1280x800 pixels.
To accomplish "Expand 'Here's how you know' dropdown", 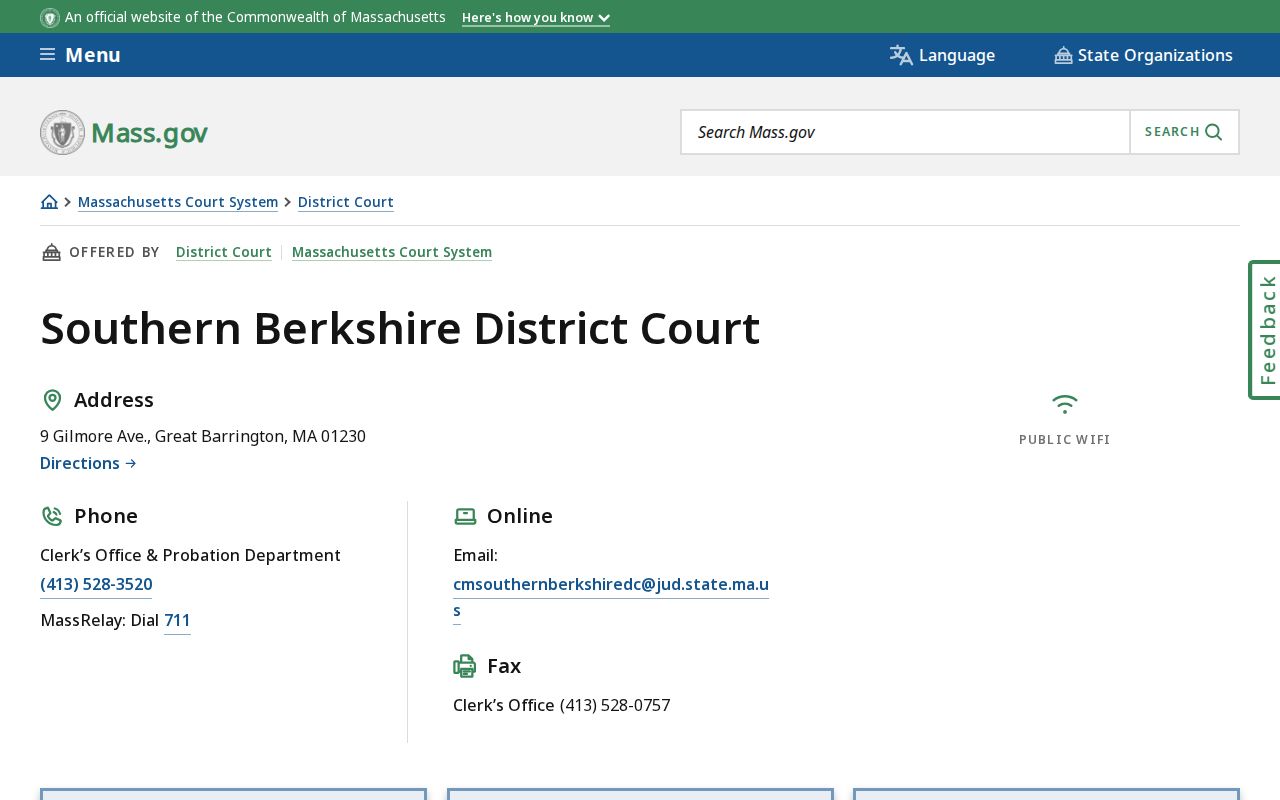I will 536,18.
